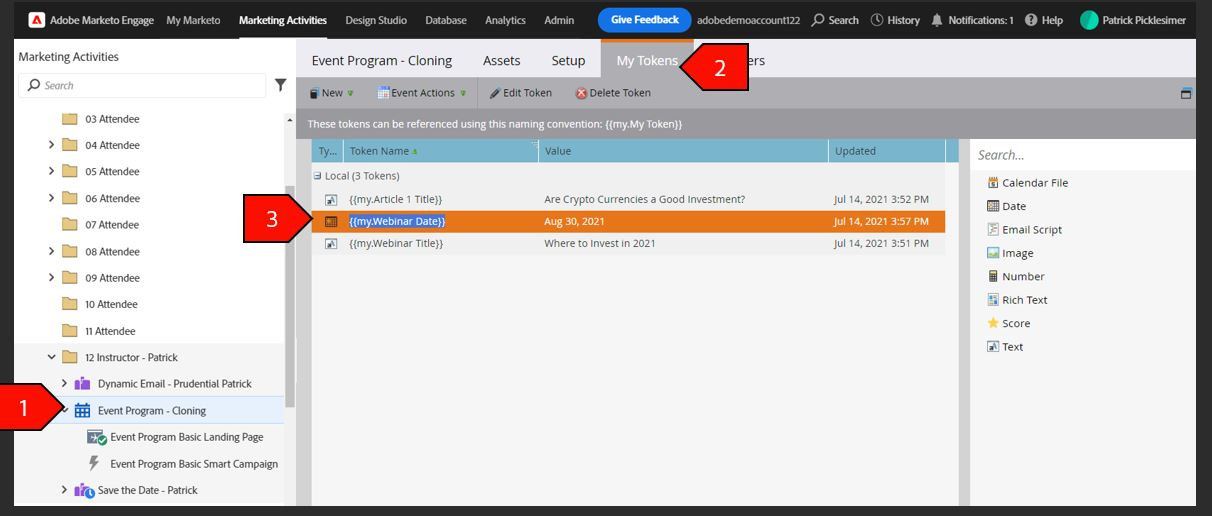1212x516 pixels.
Task: Expand Dynamic Email - Prudential Patrick
Action: click(65, 384)
